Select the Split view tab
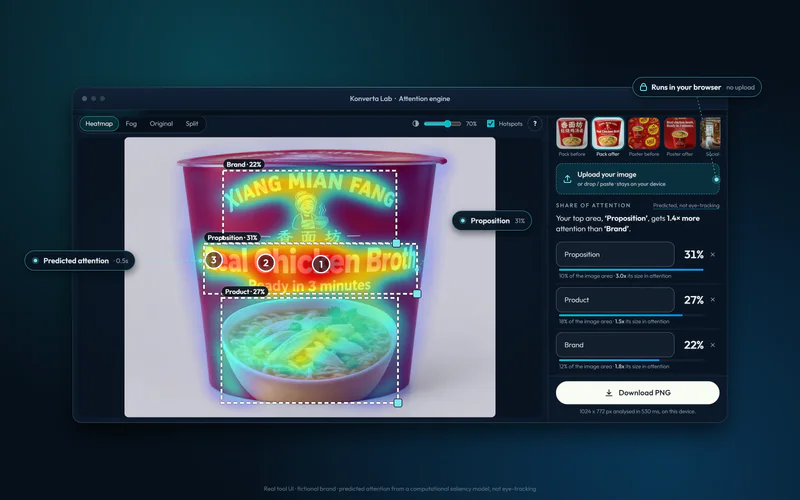 click(192, 123)
